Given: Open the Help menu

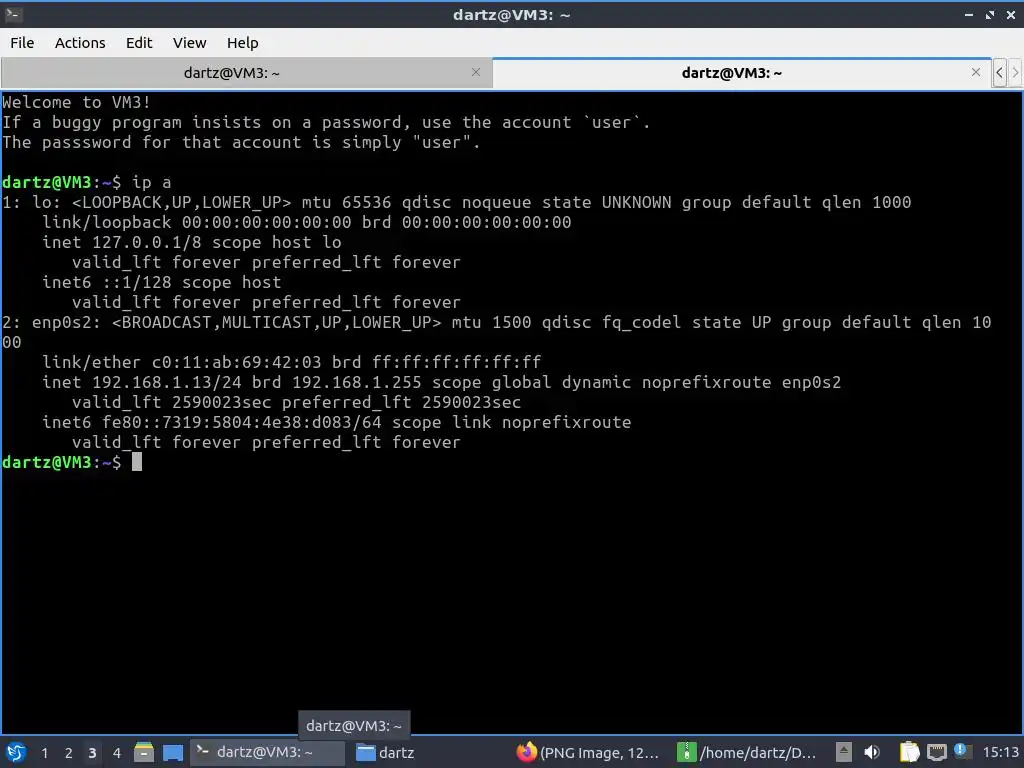Looking at the screenshot, I should click(242, 42).
